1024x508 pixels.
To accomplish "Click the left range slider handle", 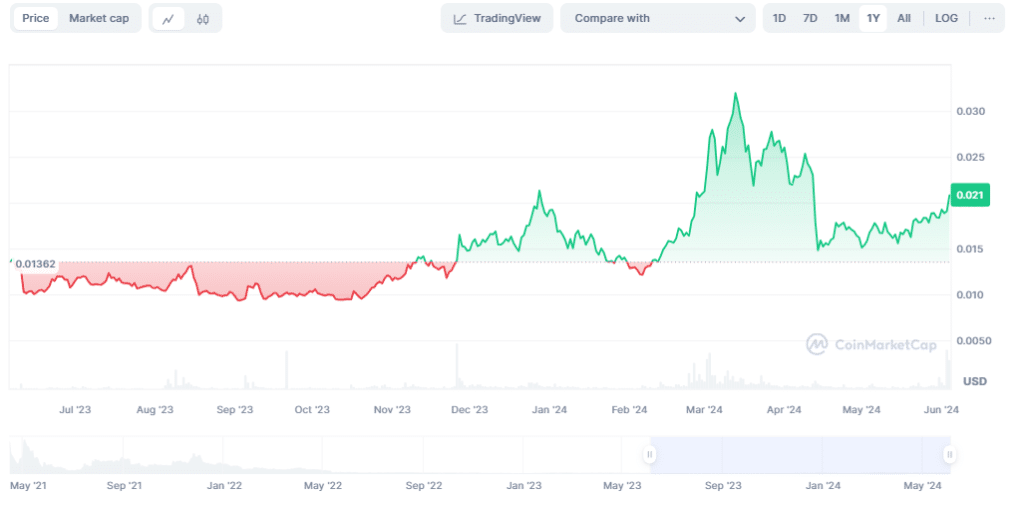I will (649, 455).
